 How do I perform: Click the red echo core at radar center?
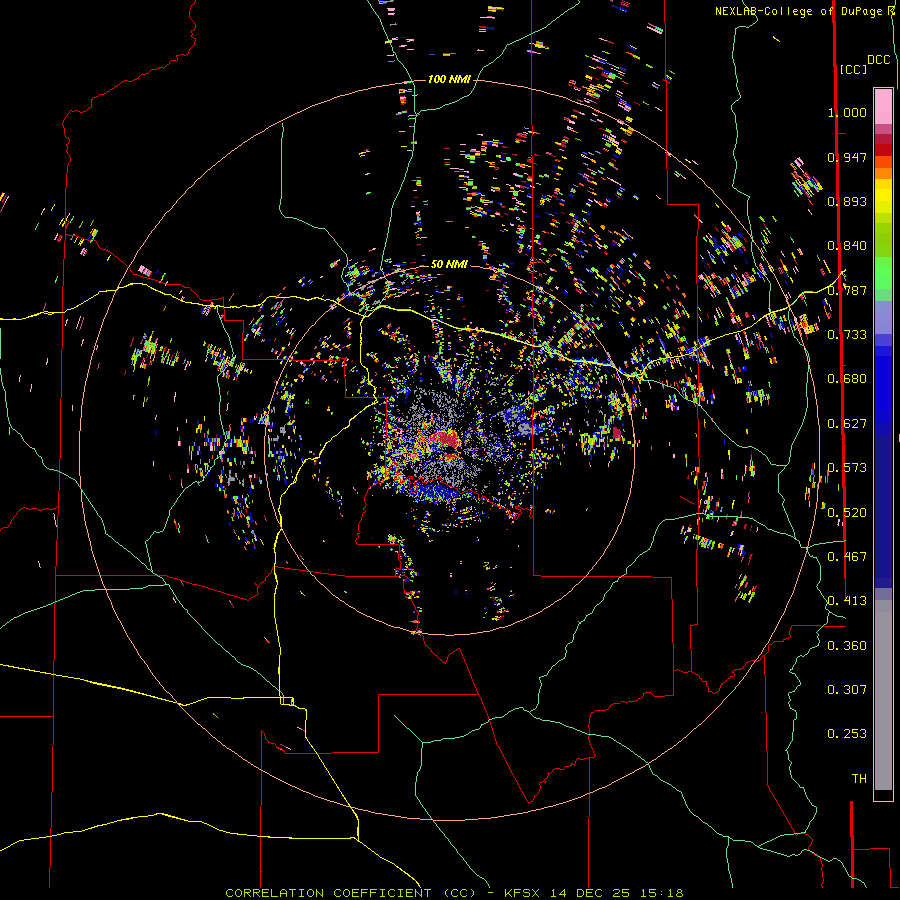(444, 439)
